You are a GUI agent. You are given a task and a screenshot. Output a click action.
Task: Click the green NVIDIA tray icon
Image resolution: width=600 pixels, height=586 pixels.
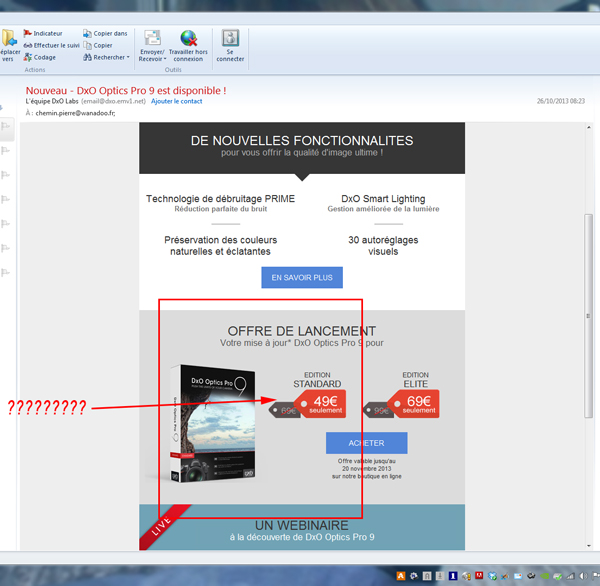(545, 576)
